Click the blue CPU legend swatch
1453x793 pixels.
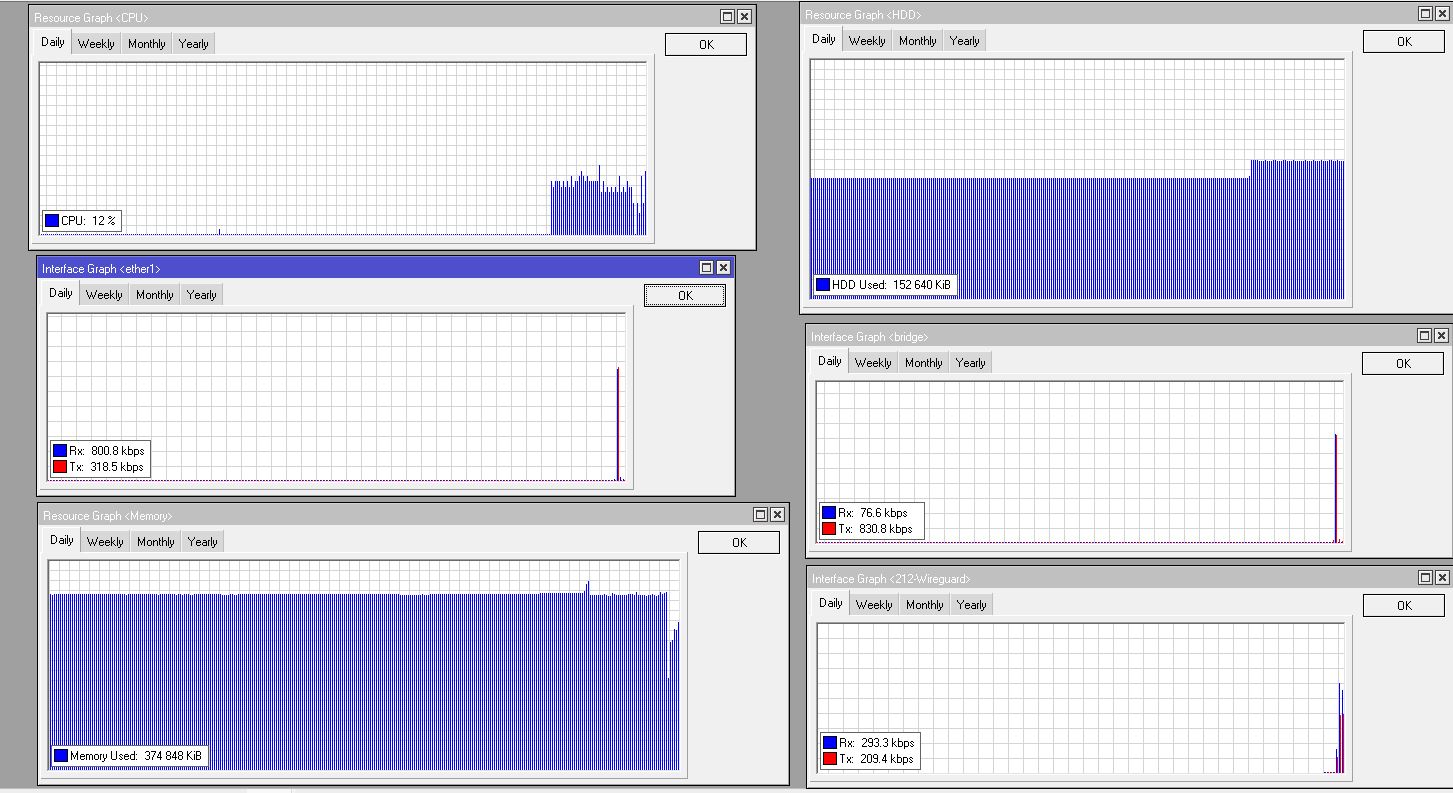click(x=52, y=221)
